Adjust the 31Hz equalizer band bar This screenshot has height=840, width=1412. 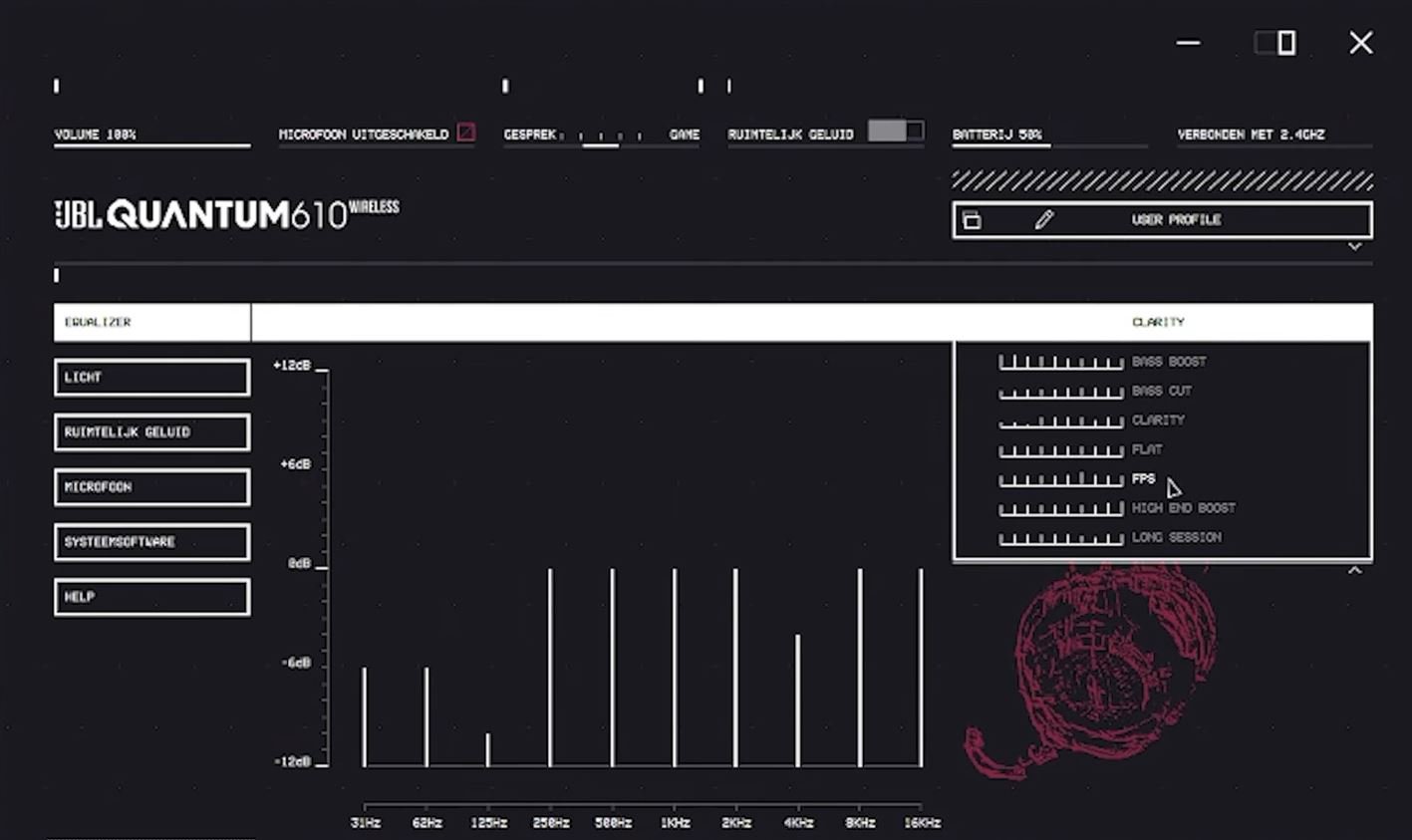(x=365, y=716)
